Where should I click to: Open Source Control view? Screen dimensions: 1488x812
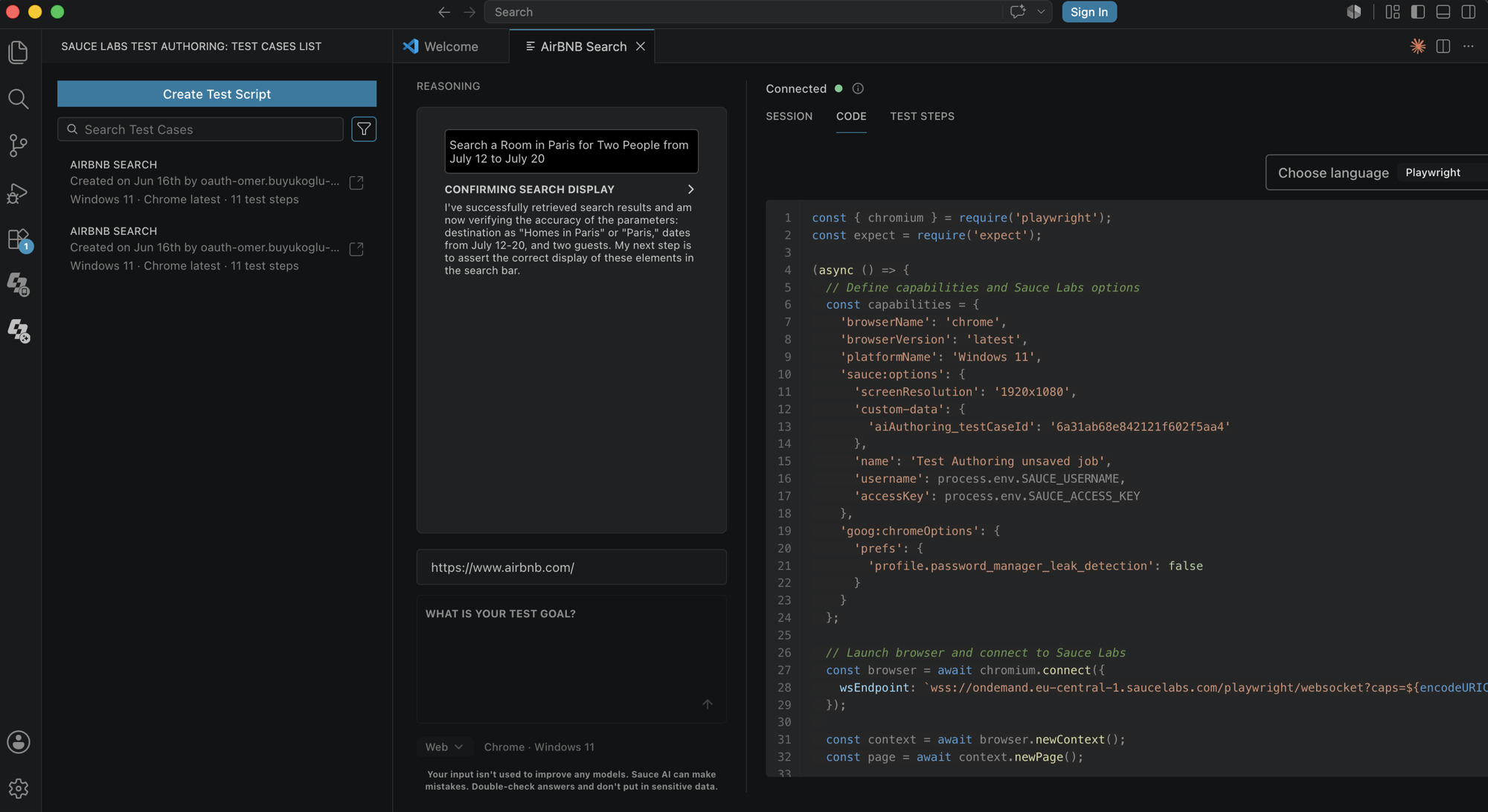coord(19,145)
